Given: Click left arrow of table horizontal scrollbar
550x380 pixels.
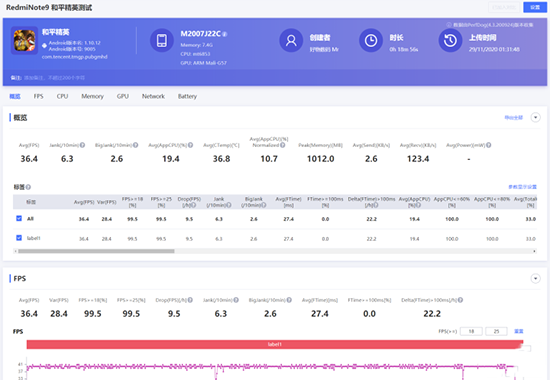Looking at the screenshot, I should pyautogui.click(x=15, y=251).
